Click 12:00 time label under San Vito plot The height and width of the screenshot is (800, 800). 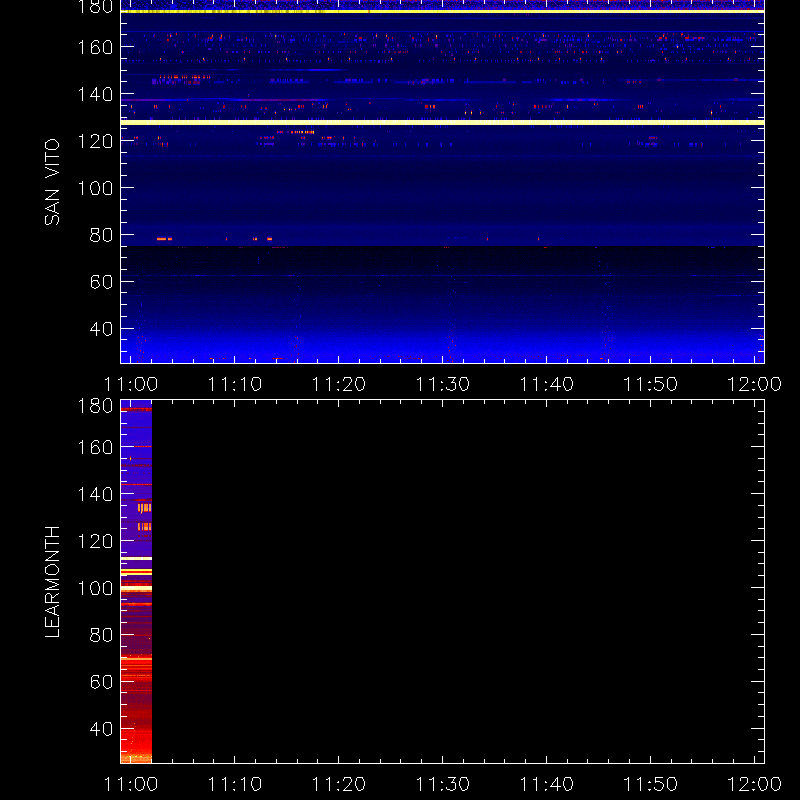point(754,384)
